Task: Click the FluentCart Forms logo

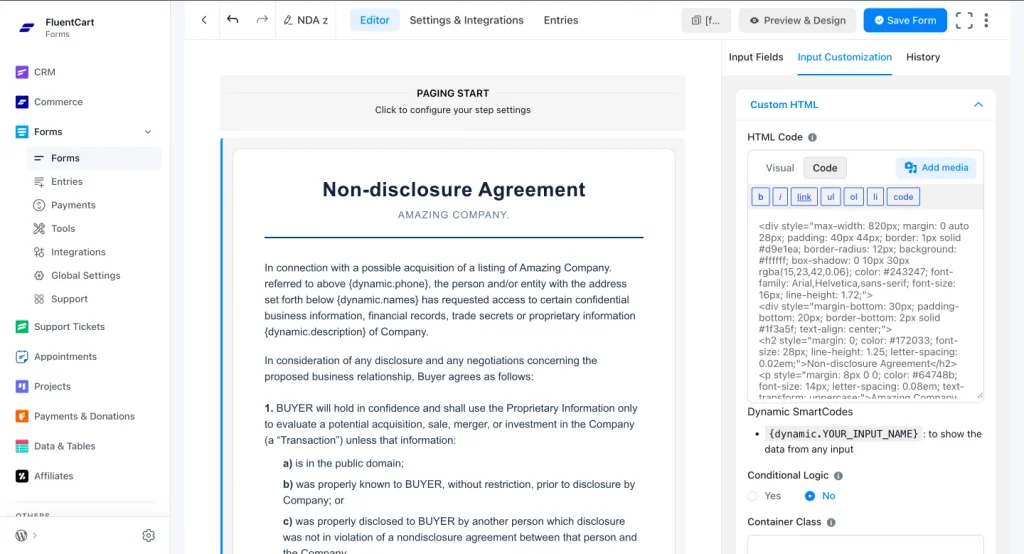Action: [x=27, y=27]
